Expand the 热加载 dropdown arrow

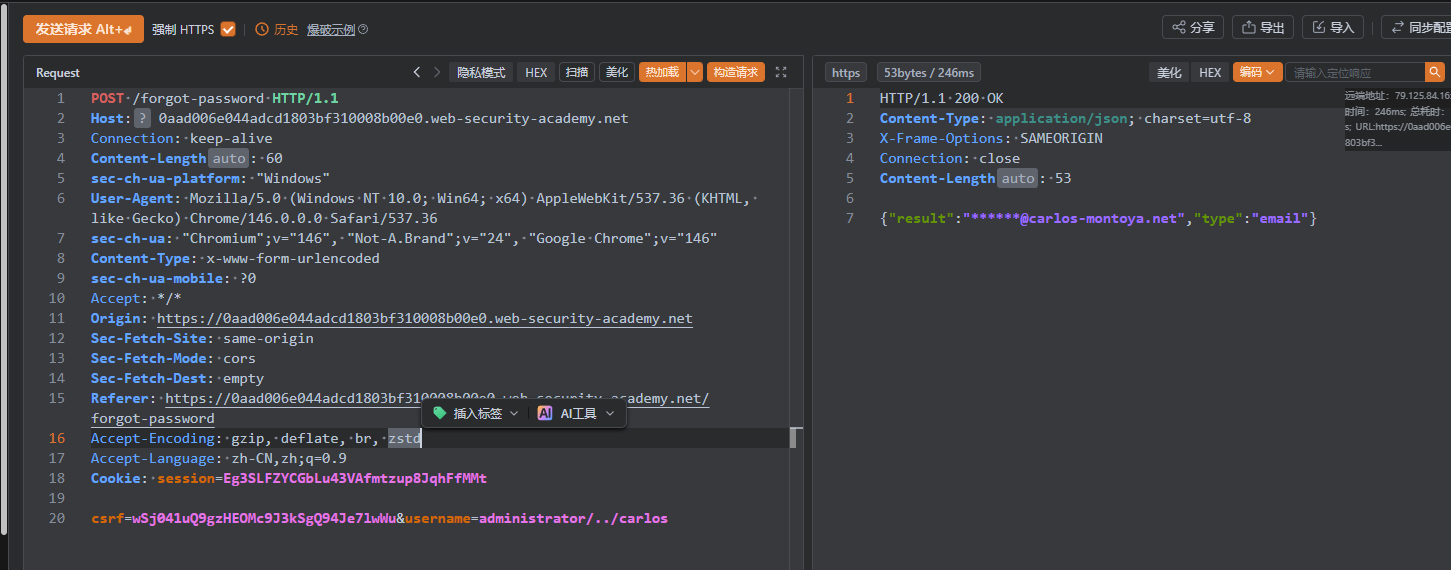tap(695, 72)
